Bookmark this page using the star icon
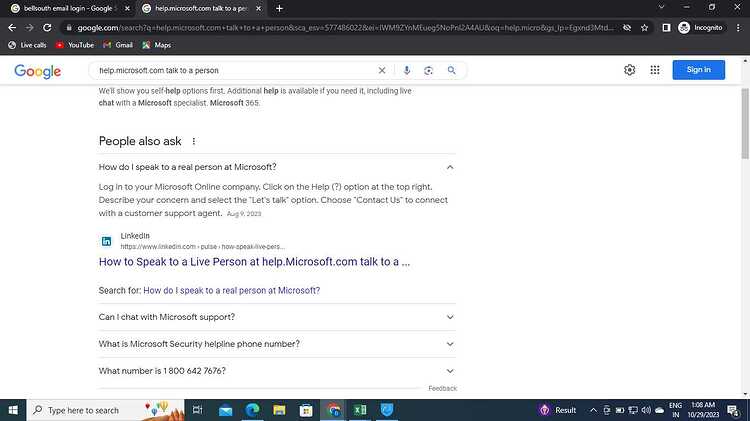The width and height of the screenshot is (750, 421). [x=644, y=28]
